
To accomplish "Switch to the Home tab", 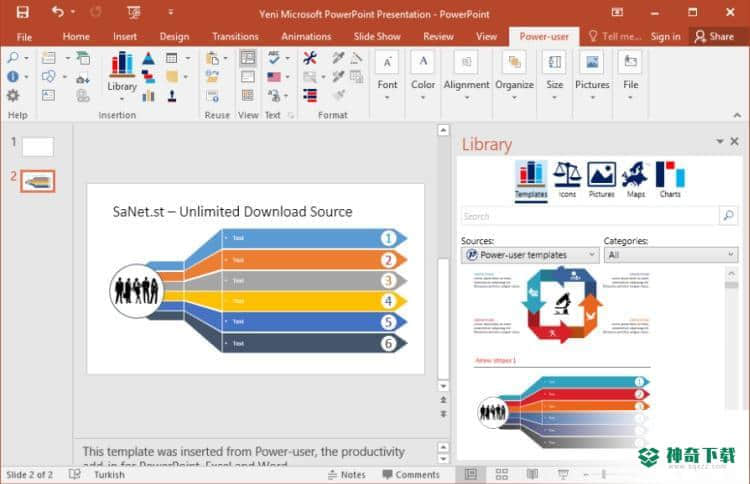I will point(76,36).
